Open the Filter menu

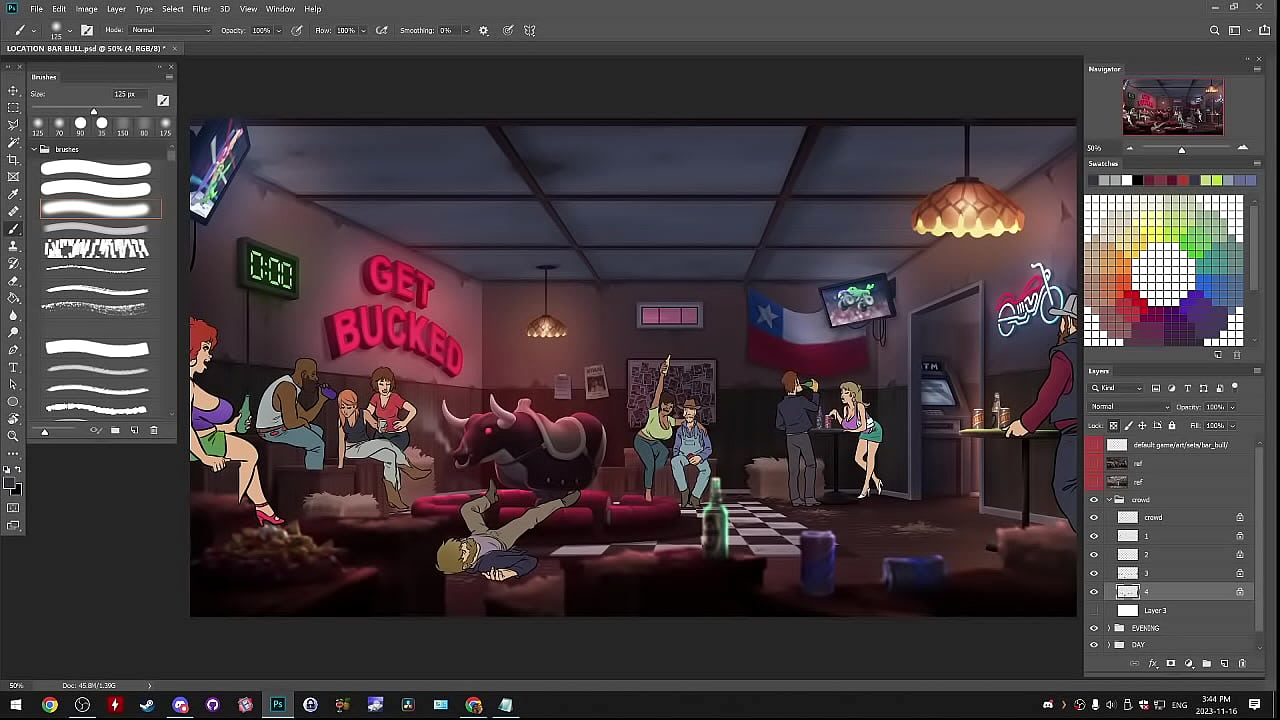coord(201,9)
